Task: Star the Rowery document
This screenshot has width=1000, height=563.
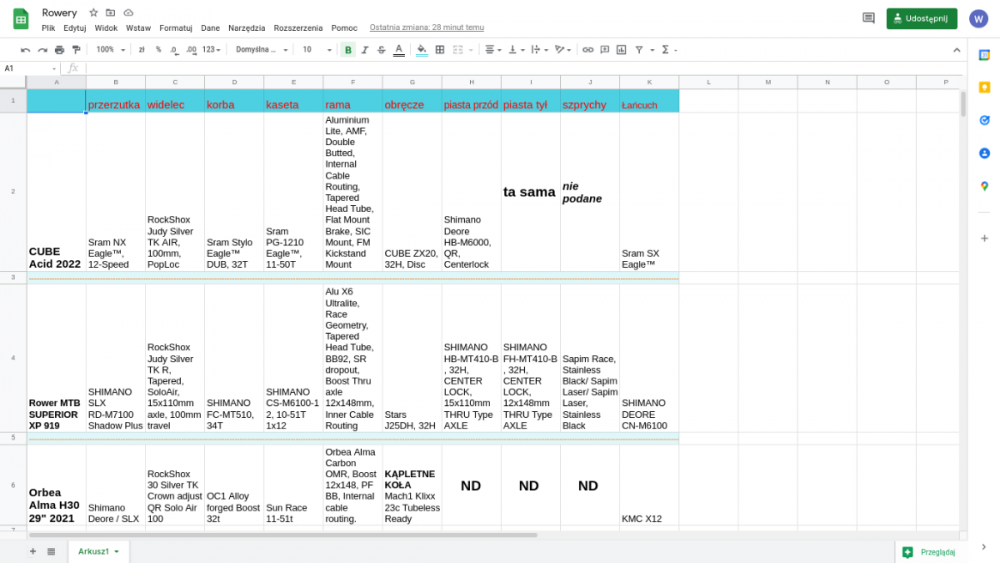Action: click(x=93, y=13)
